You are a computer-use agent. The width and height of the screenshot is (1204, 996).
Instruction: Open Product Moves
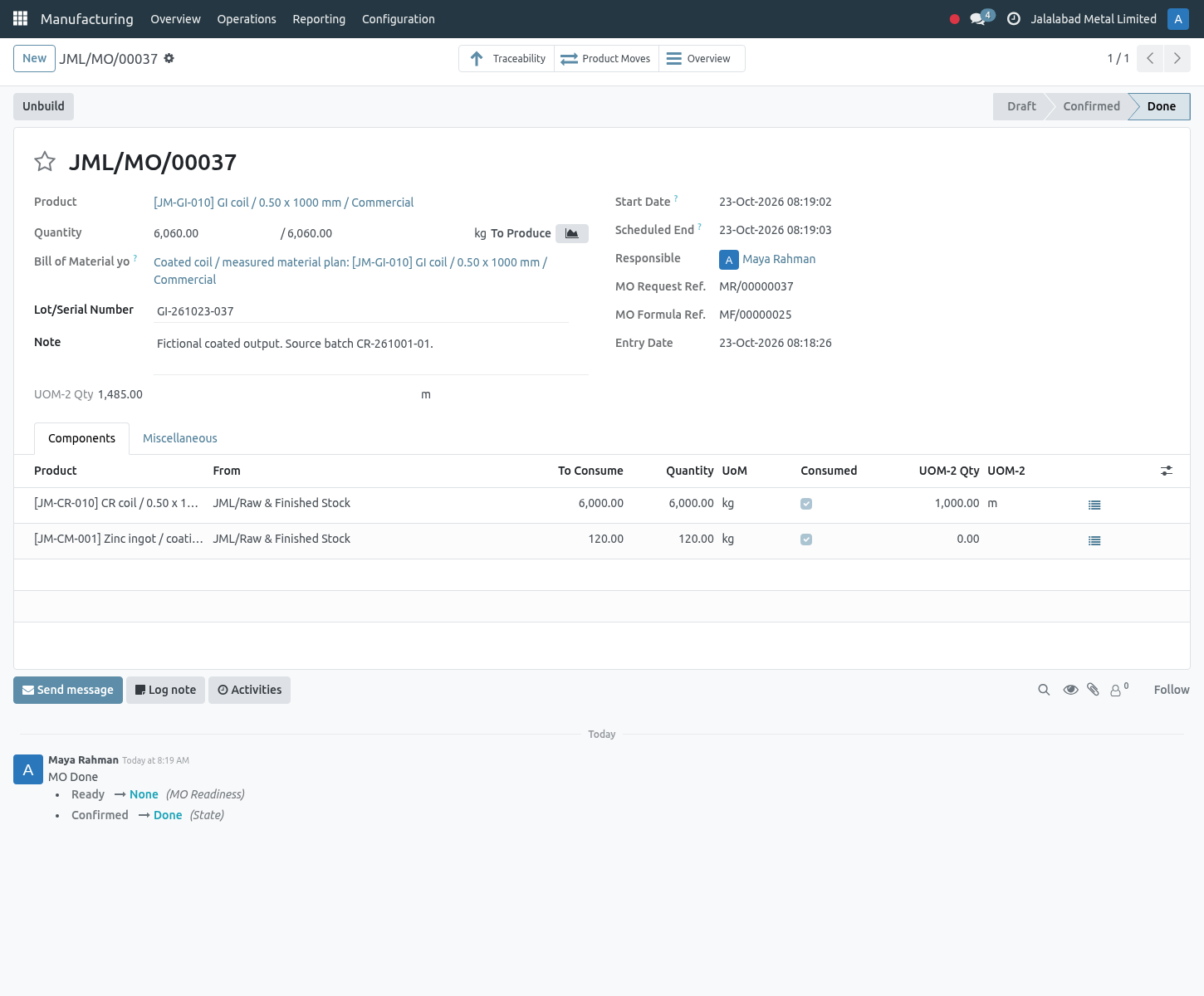coord(606,59)
